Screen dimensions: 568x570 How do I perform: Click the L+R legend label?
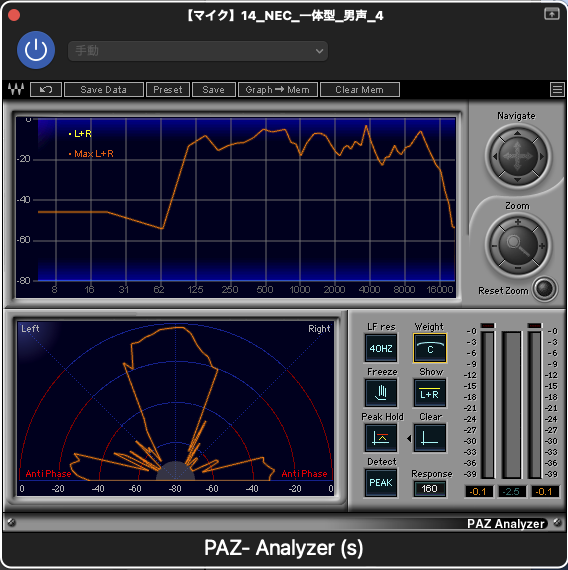point(83,134)
